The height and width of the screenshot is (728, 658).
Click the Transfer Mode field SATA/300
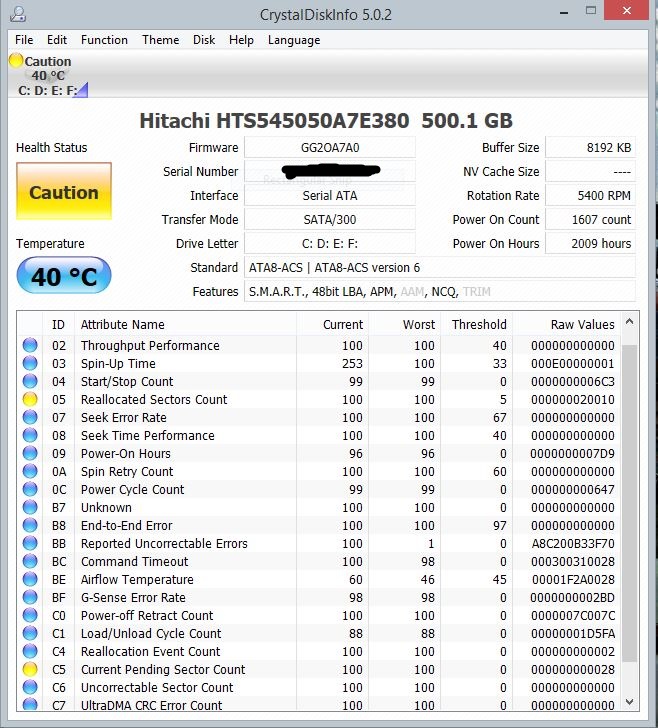330,220
